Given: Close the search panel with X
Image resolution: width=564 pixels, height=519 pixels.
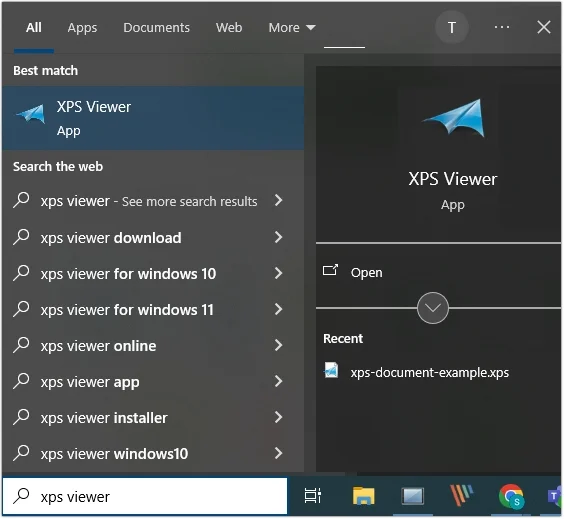Looking at the screenshot, I should (543, 27).
